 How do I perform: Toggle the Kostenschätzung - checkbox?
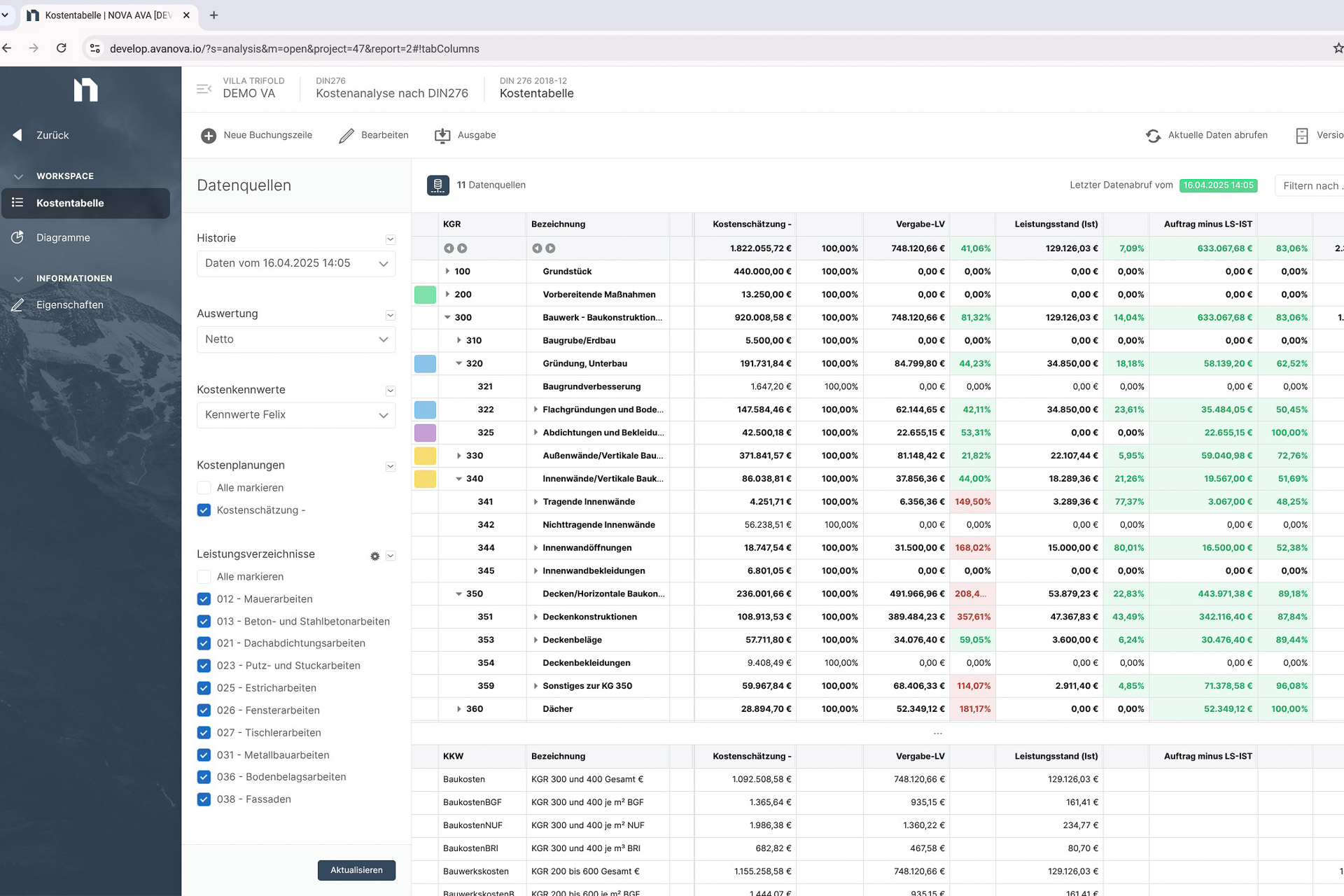[204, 510]
